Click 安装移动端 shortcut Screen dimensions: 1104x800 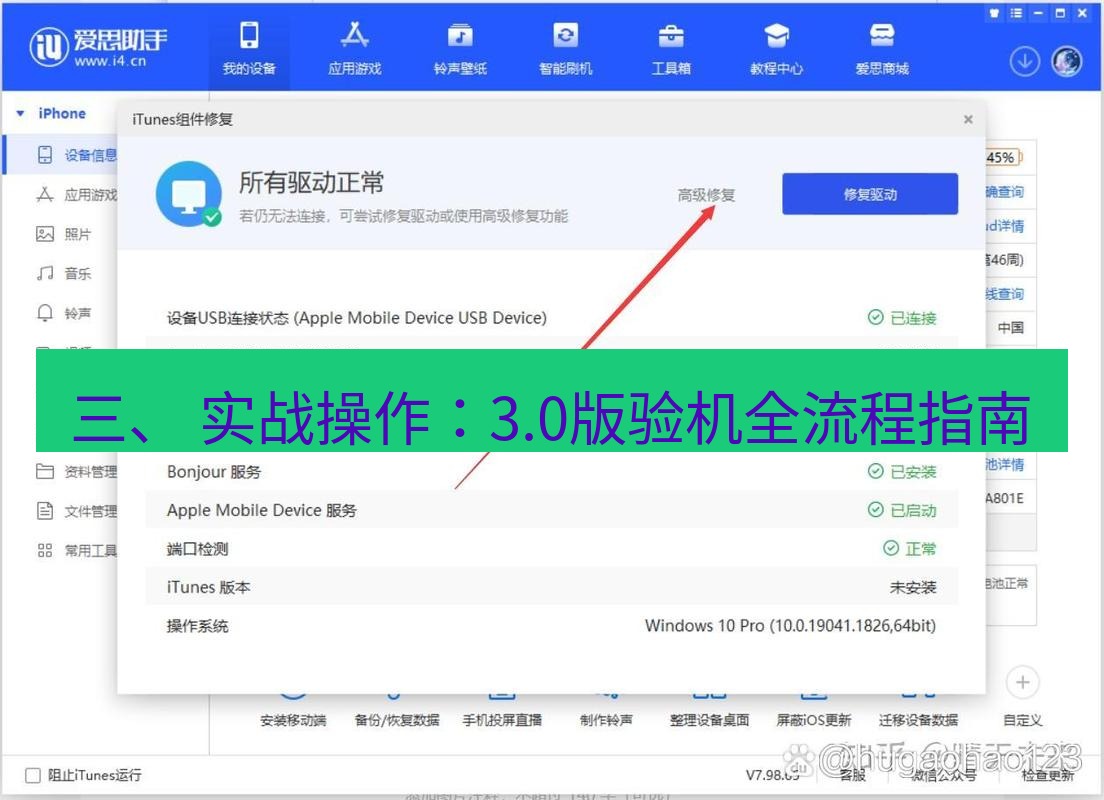coord(293,720)
